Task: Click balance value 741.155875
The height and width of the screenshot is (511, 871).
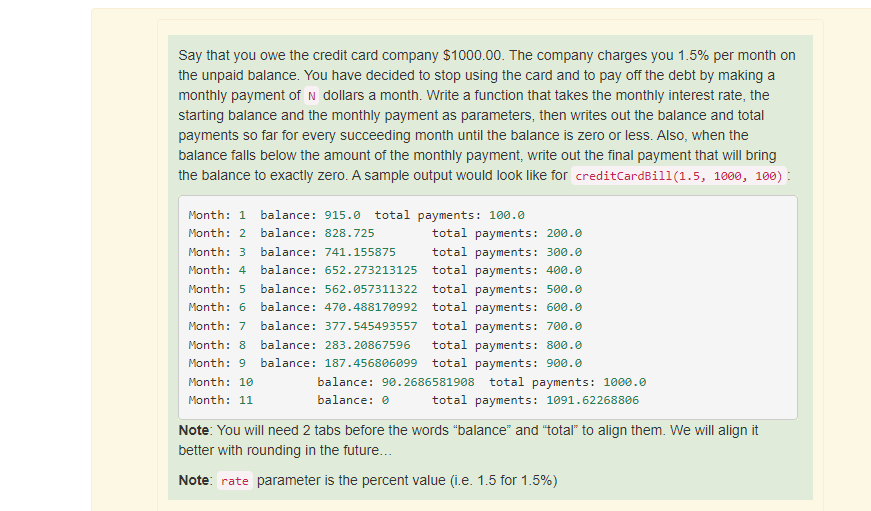Action: tap(360, 252)
